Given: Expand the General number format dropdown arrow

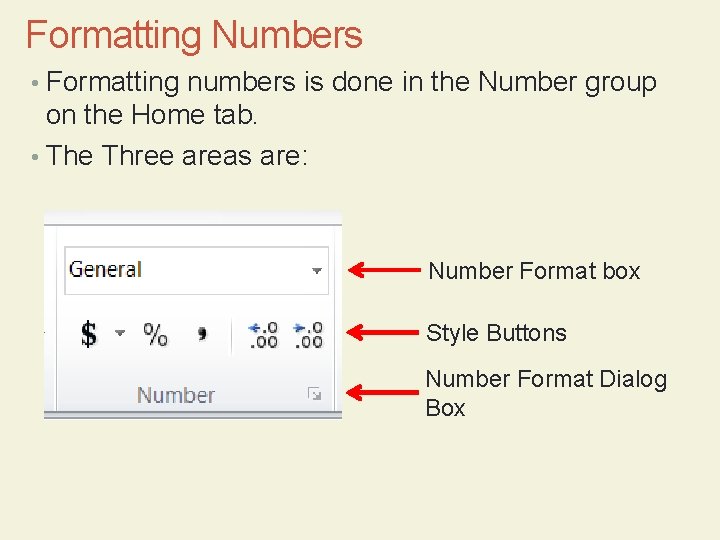Looking at the screenshot, I should [x=316, y=270].
